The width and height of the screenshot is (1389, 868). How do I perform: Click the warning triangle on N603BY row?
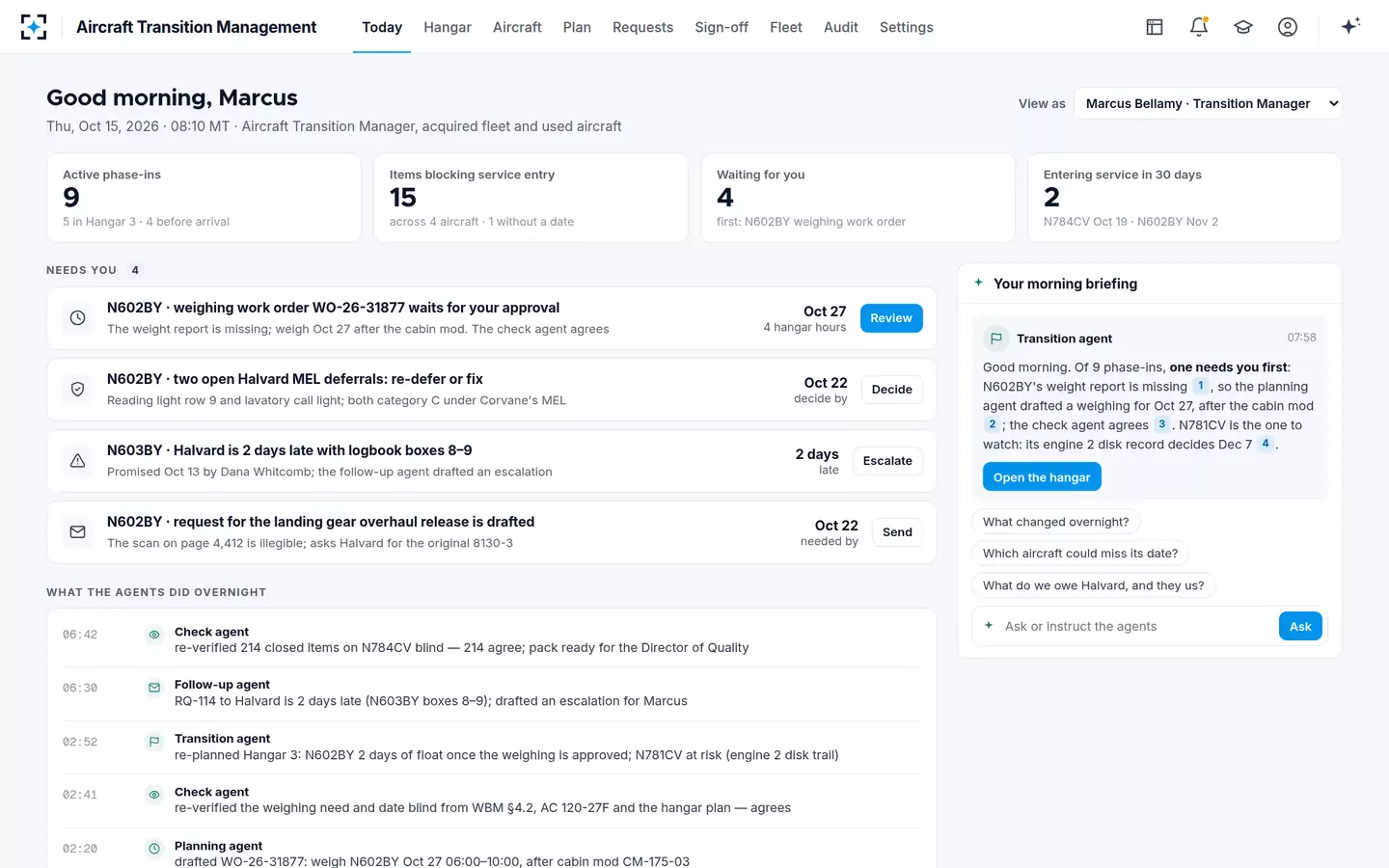click(78, 461)
